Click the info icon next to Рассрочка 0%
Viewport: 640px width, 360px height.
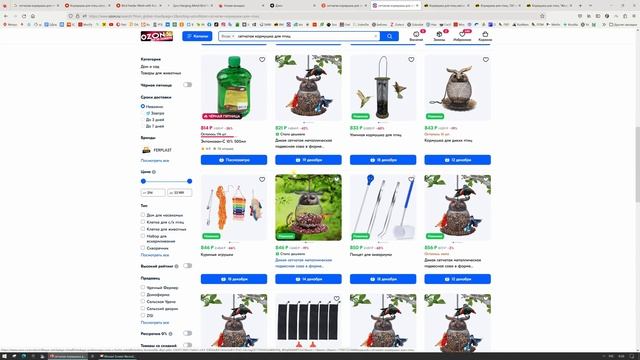click(x=171, y=334)
